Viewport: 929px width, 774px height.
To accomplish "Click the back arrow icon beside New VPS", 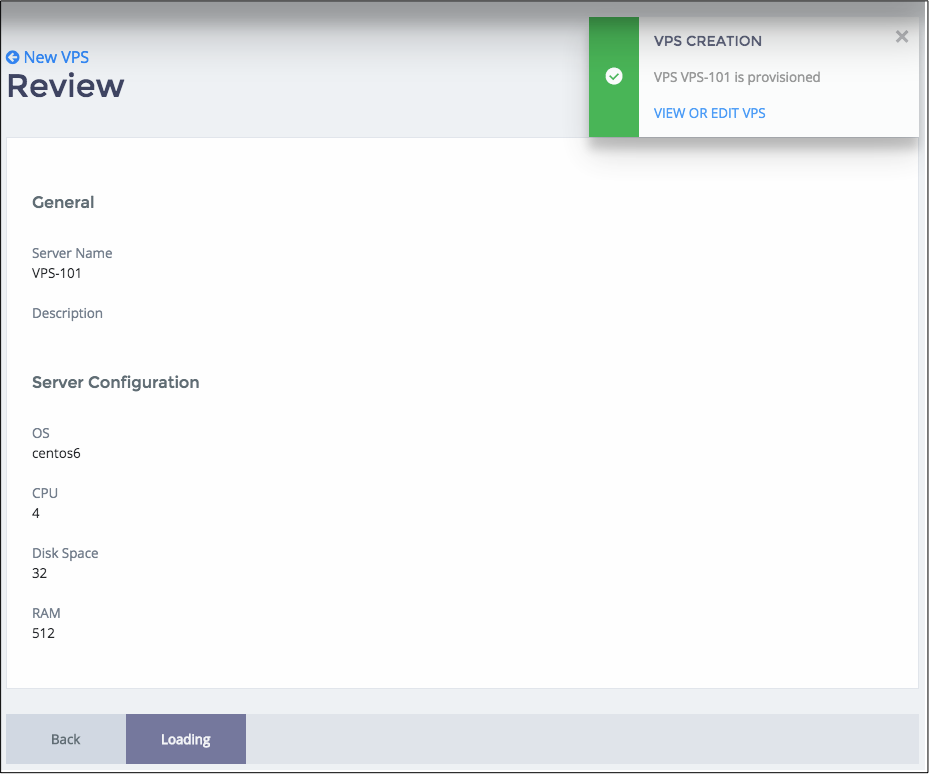I will tap(13, 58).
